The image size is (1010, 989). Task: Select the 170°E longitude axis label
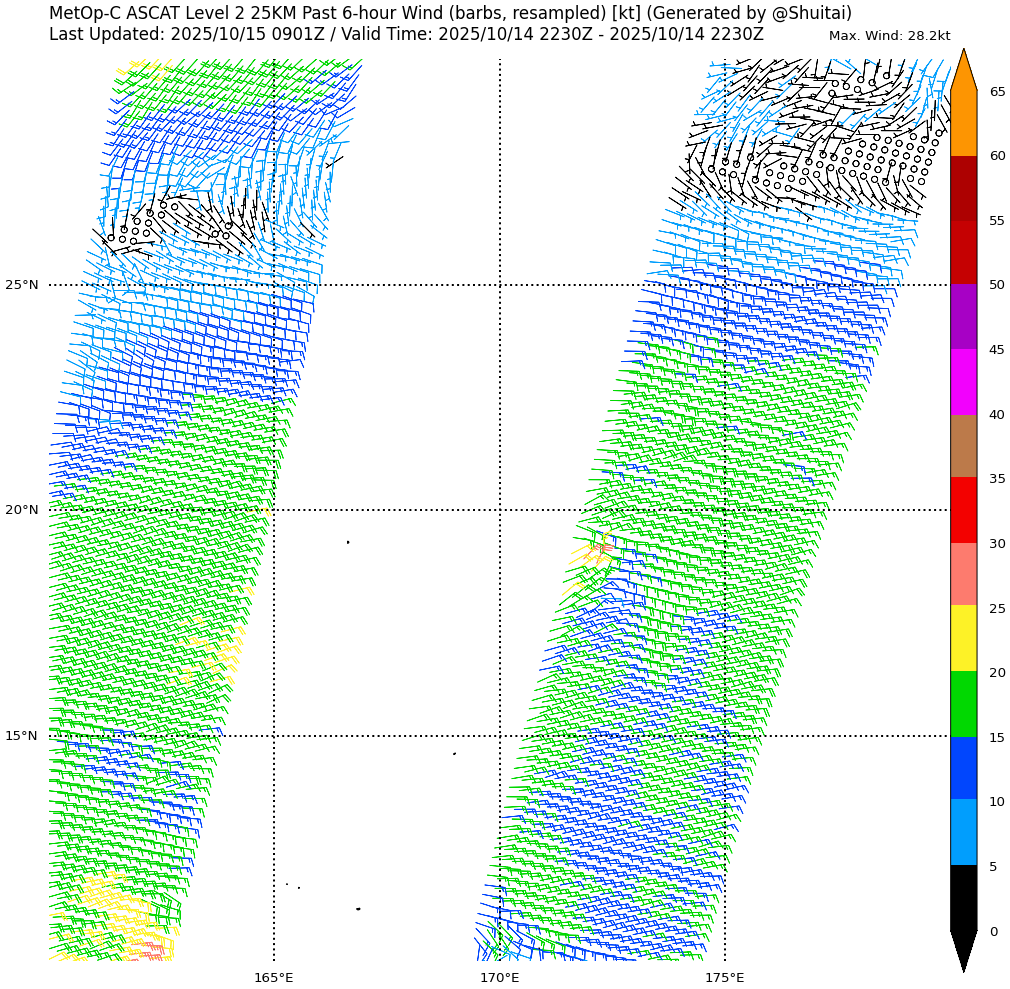tap(499, 977)
